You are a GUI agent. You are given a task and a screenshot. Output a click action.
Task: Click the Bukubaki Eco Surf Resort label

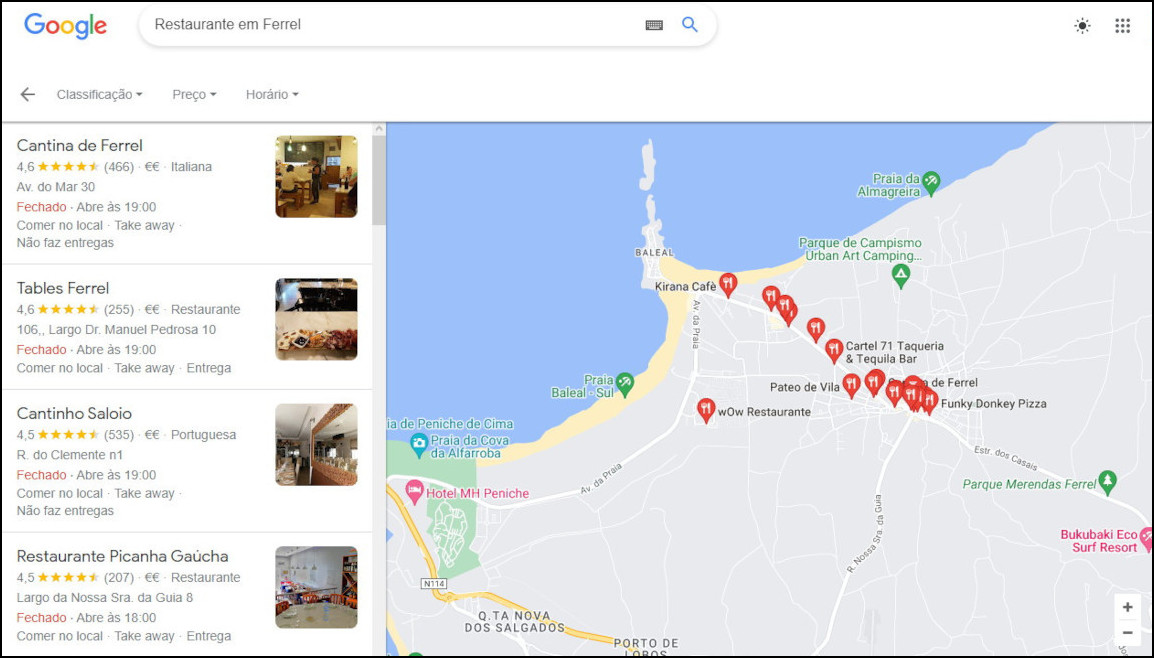[1099, 541]
